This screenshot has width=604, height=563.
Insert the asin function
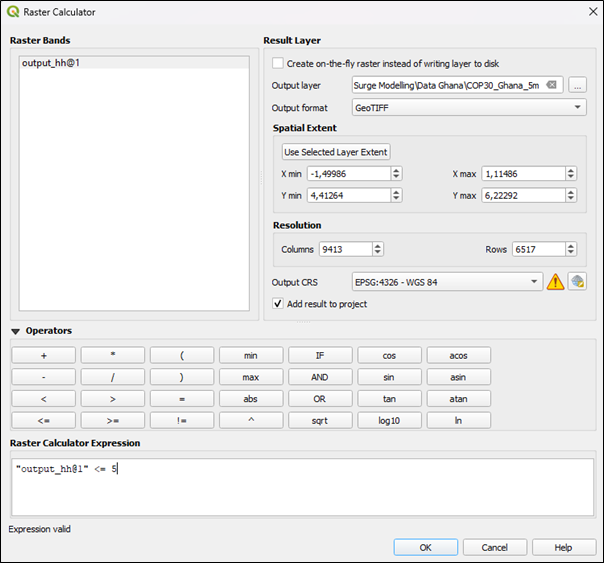coord(458,377)
